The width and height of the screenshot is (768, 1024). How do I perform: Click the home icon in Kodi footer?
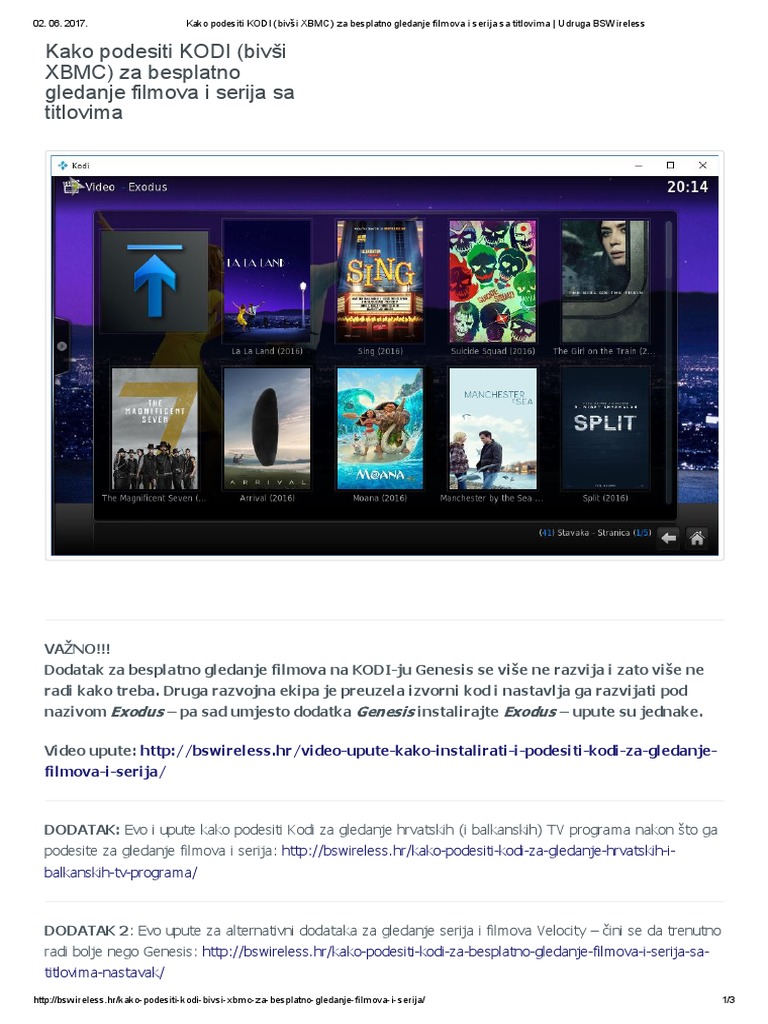pyautogui.click(x=697, y=538)
